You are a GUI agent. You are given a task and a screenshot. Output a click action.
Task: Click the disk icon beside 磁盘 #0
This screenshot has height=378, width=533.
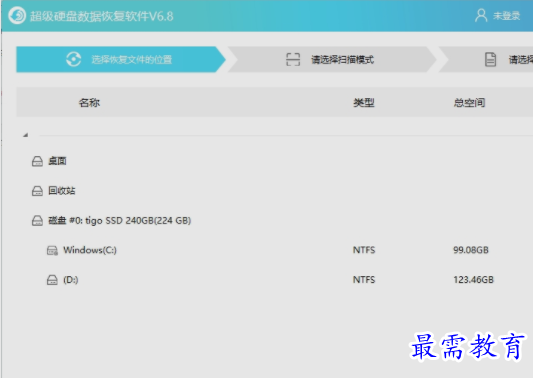click(x=37, y=221)
